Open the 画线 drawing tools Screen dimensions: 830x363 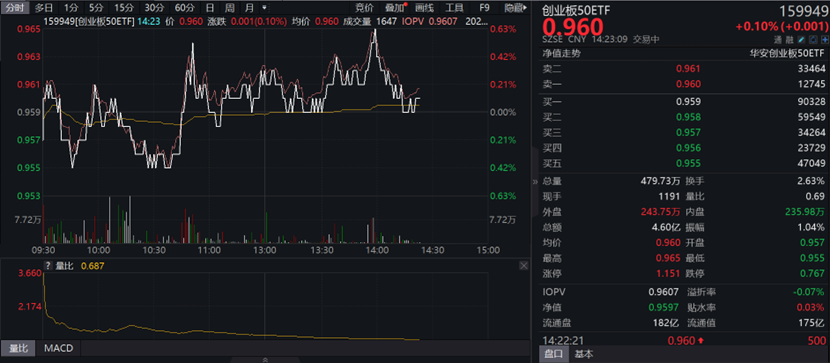point(425,8)
